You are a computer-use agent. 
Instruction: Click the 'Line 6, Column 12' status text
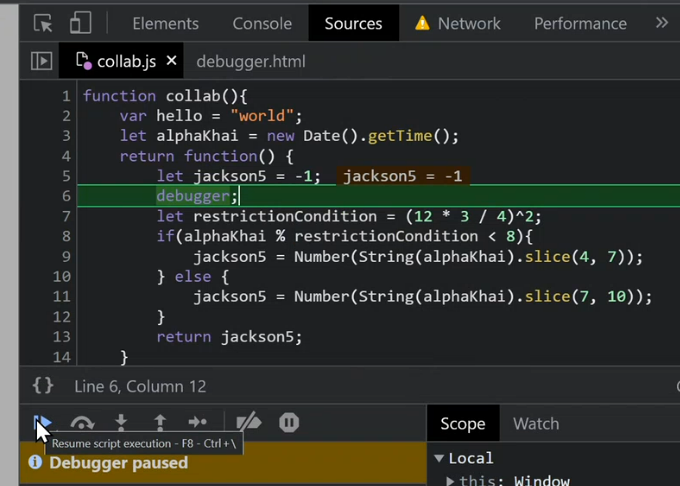click(140, 386)
